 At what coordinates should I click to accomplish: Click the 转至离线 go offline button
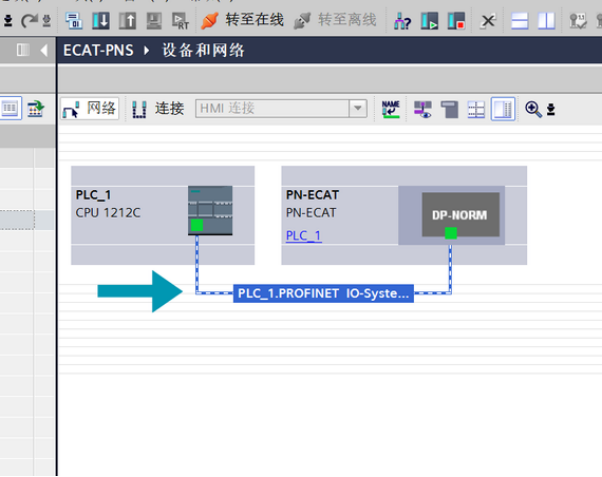[x=335, y=20]
